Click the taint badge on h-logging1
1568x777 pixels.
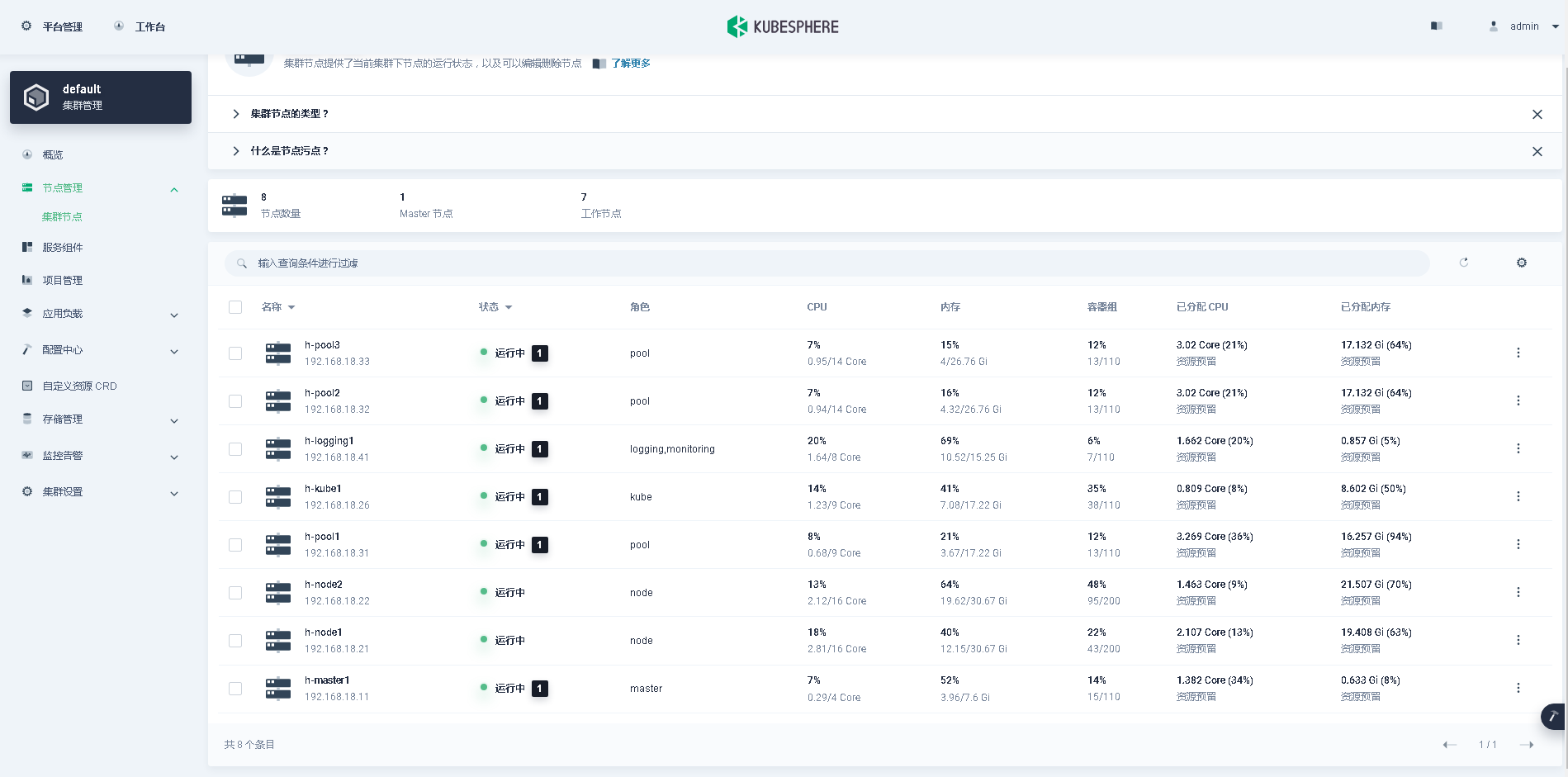pyautogui.click(x=540, y=449)
